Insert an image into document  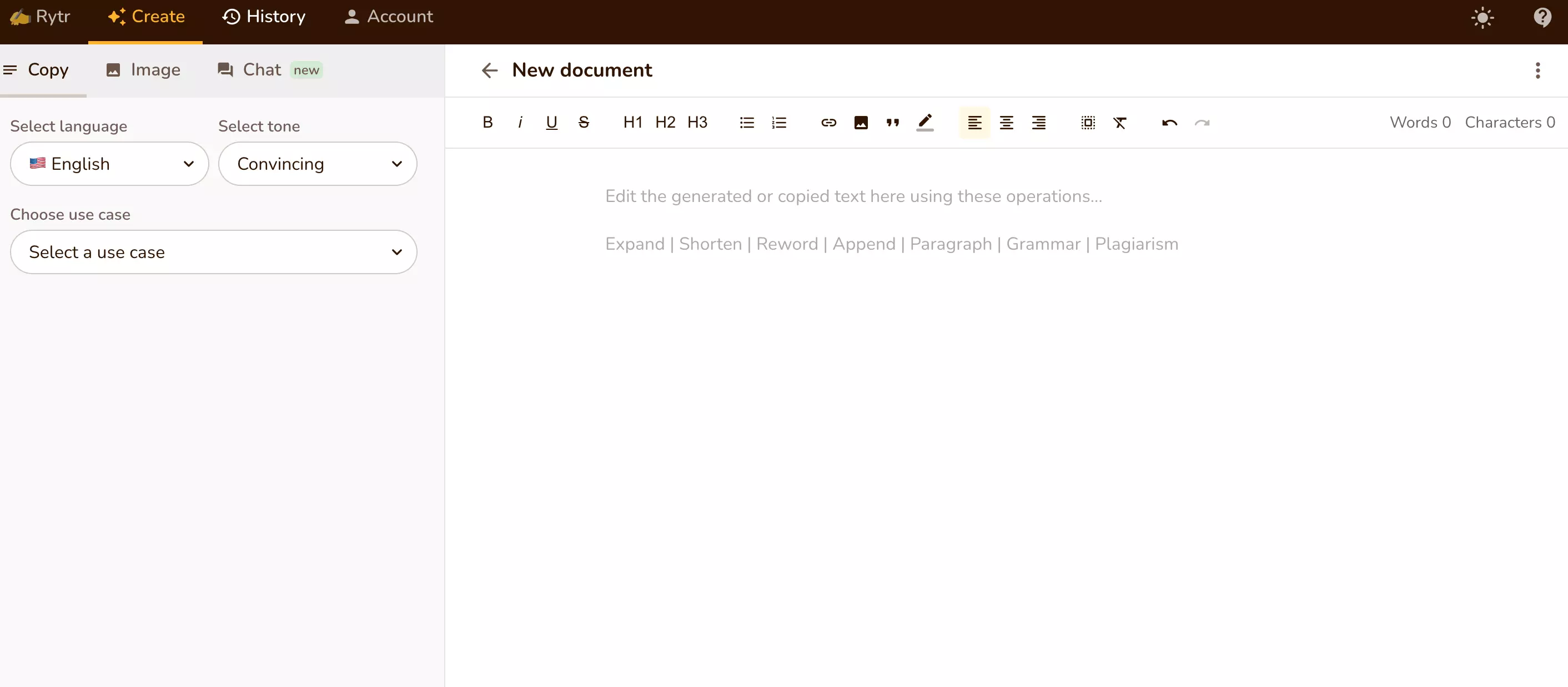[x=860, y=122]
